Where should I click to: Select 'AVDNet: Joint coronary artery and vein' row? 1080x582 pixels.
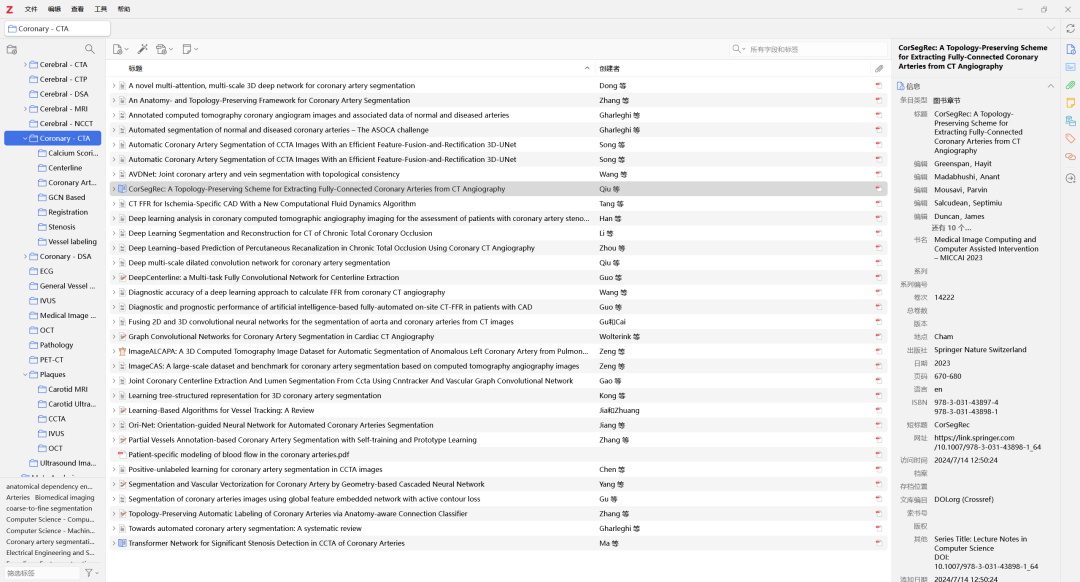coord(498,174)
